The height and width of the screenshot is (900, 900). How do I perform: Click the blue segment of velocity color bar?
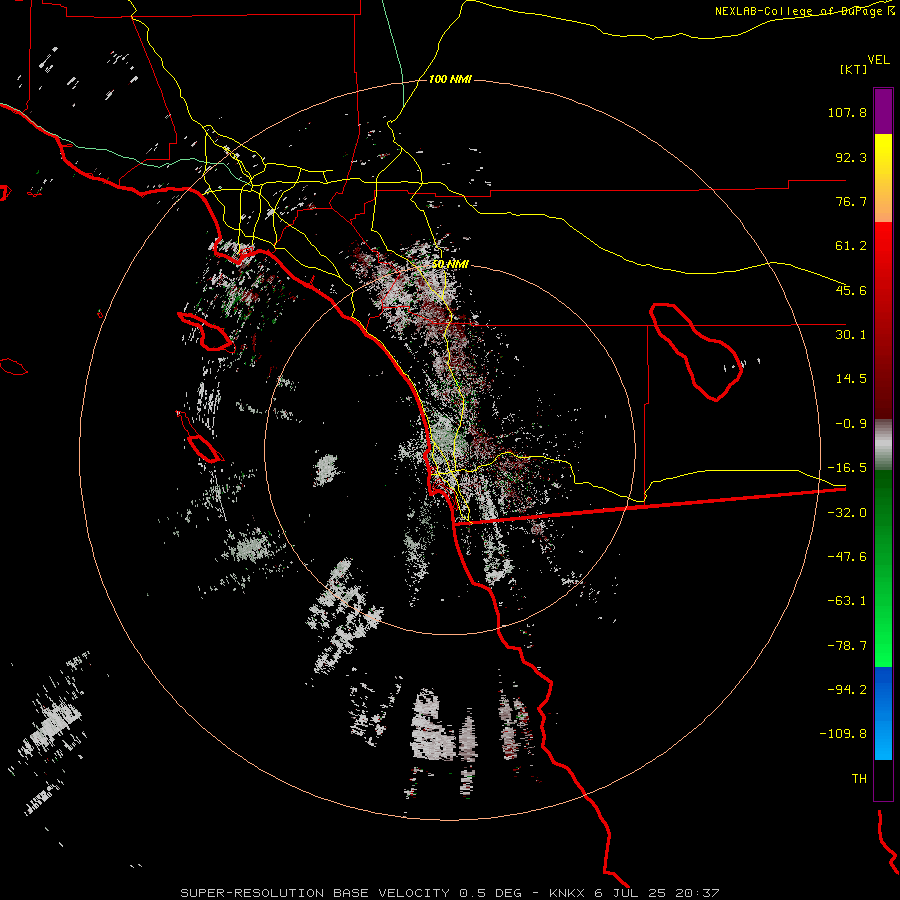[x=883, y=713]
